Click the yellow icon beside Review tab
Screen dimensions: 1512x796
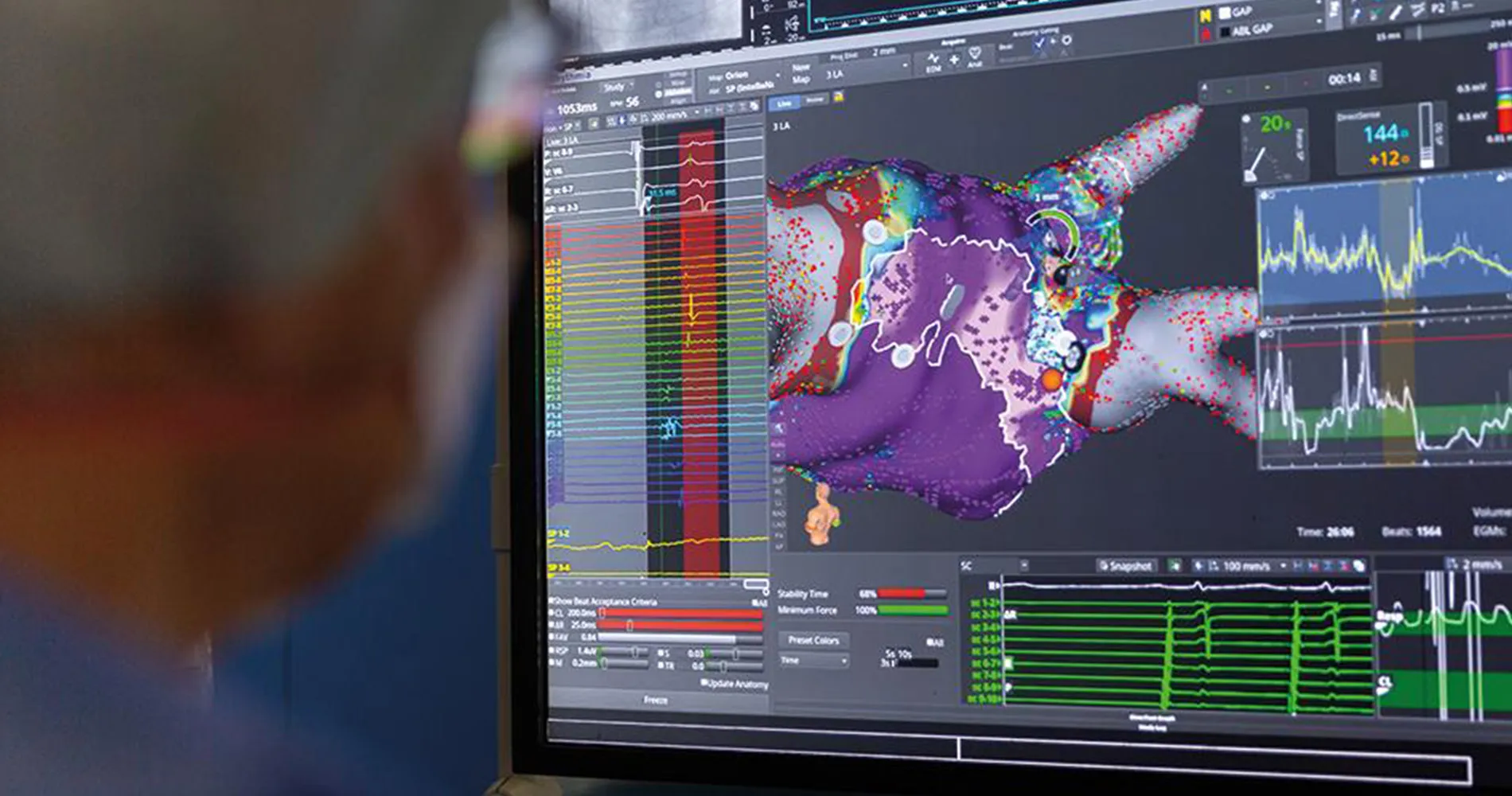click(838, 98)
